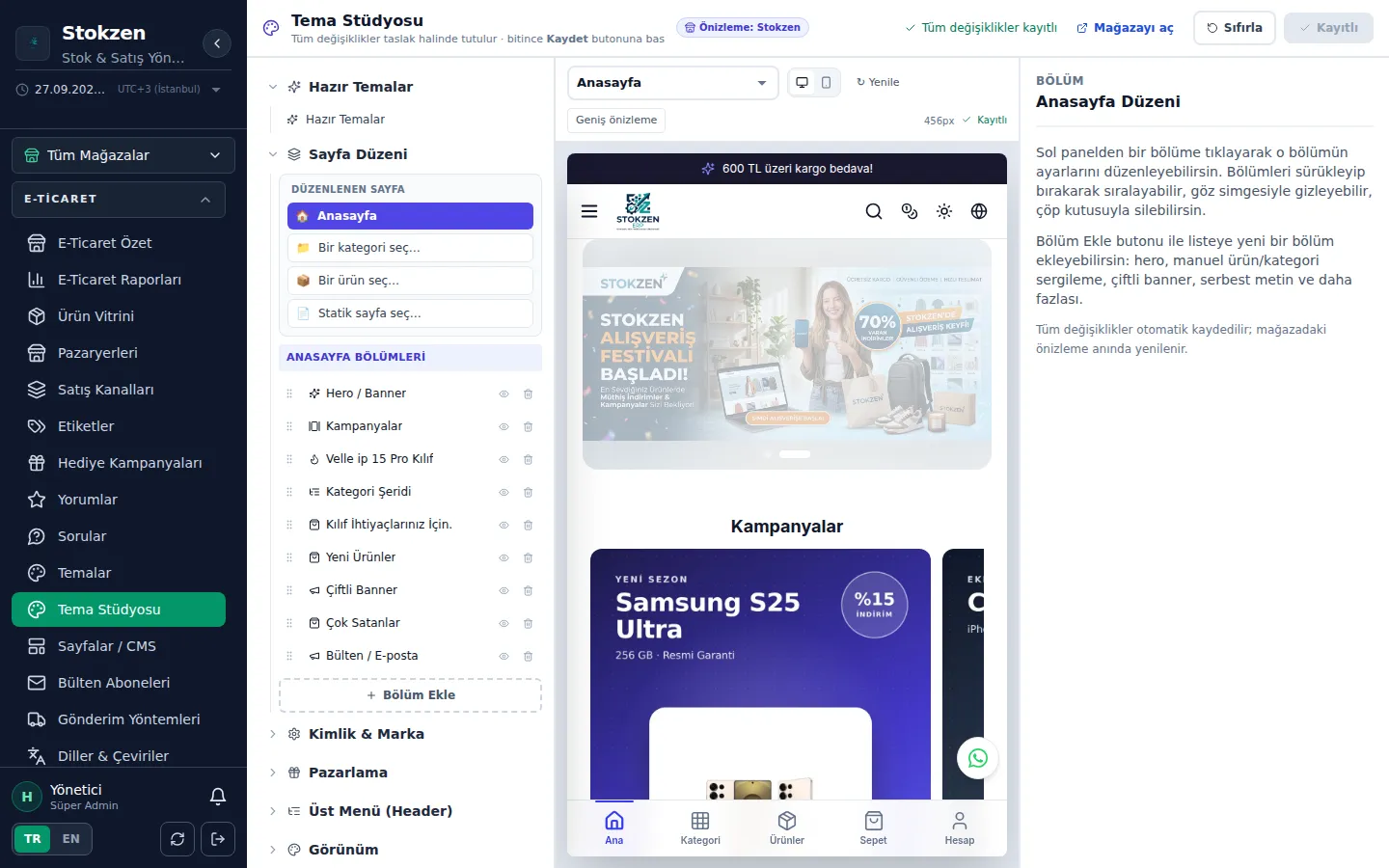The width and height of the screenshot is (1389, 868).
Task: Hide the Kategori Şeridi section
Action: tap(504, 492)
